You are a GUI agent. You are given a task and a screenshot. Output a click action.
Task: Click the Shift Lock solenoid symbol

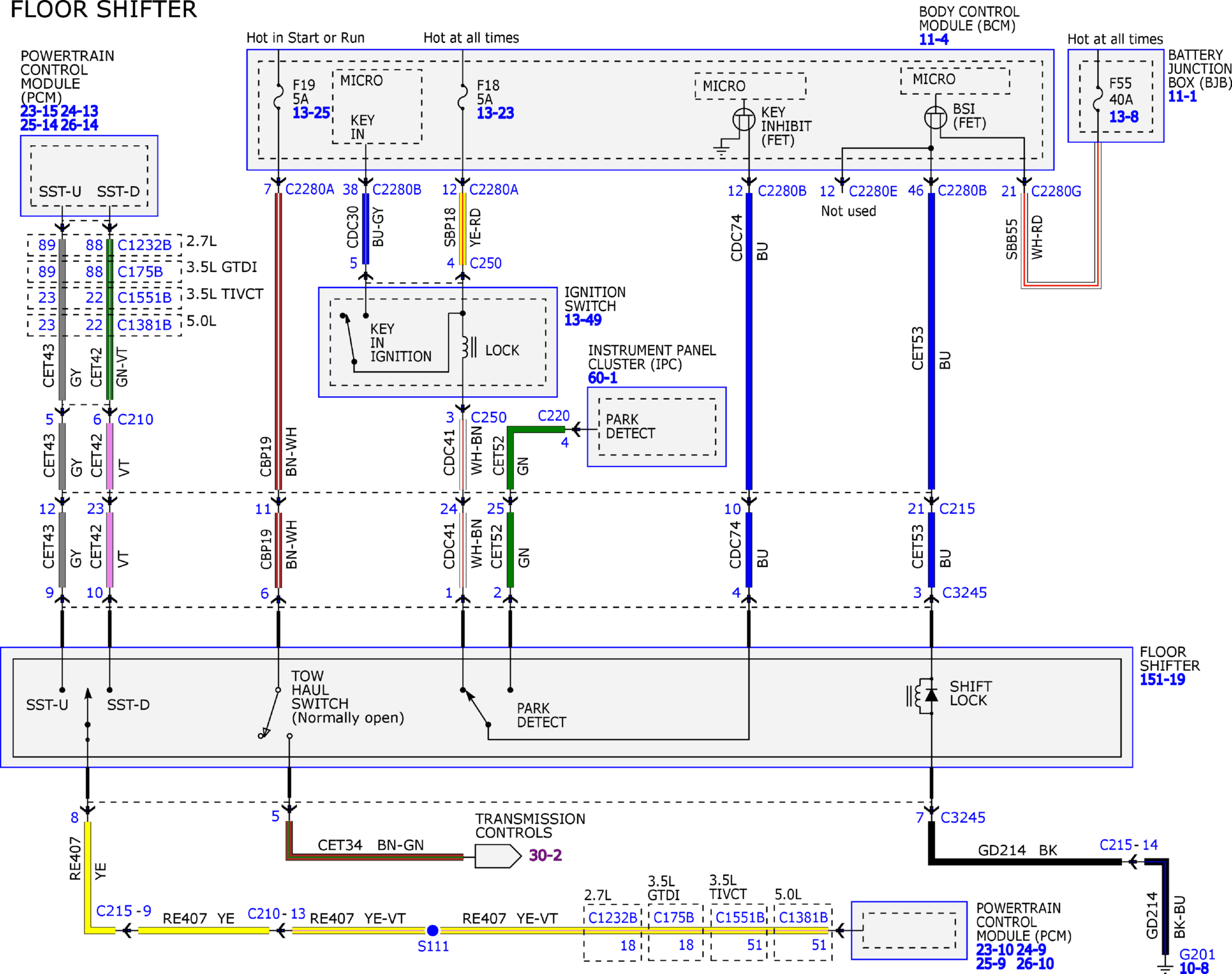click(x=922, y=695)
